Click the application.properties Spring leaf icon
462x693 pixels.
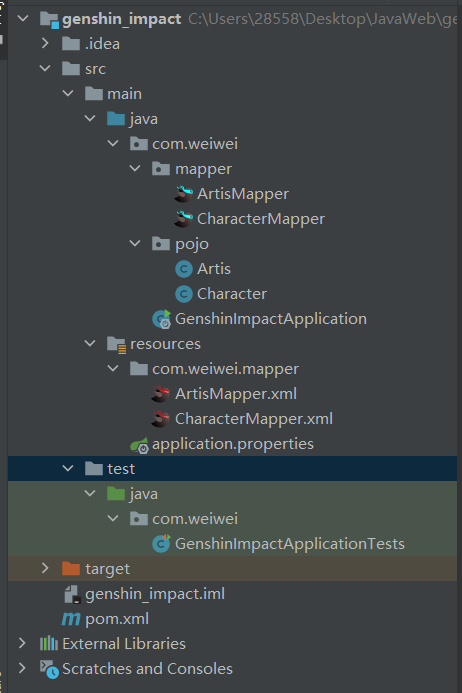[139, 445]
